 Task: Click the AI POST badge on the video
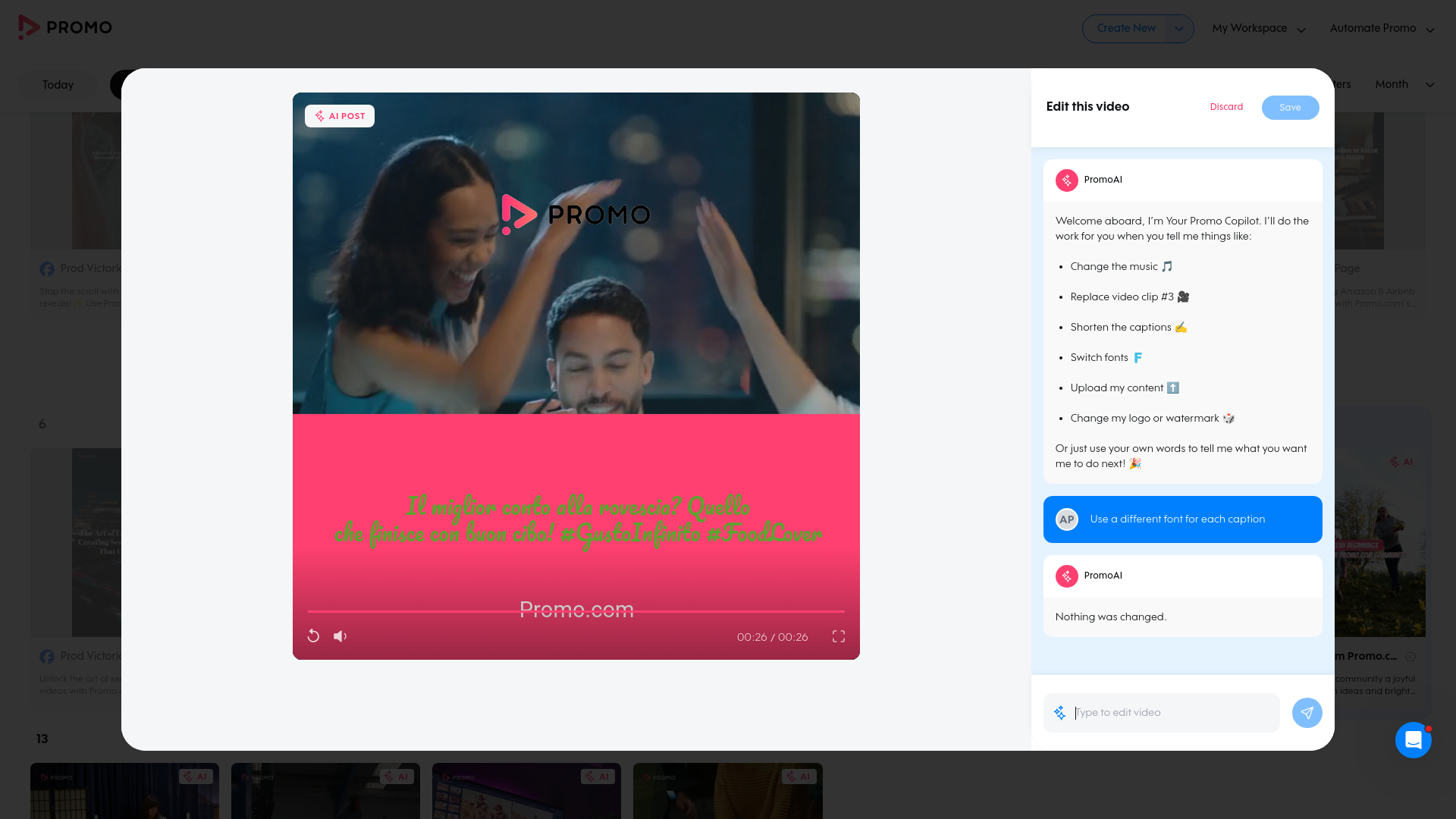339,115
